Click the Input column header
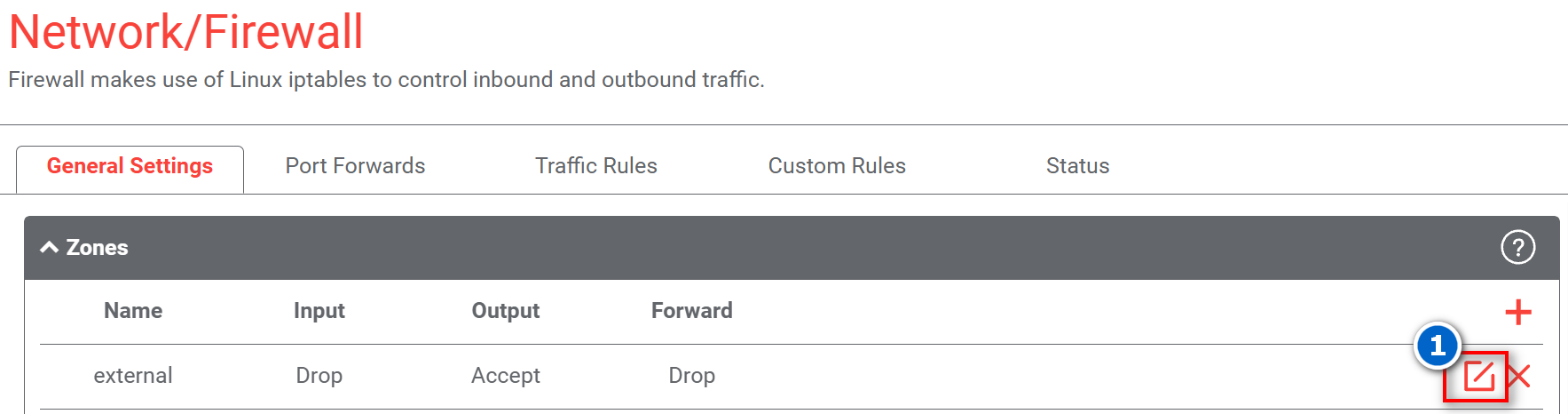Viewport: 1568px width, 414px height. (319, 311)
